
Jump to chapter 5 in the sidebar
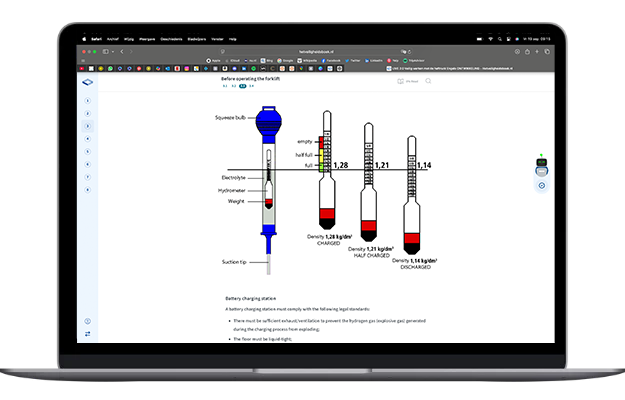coord(88,151)
